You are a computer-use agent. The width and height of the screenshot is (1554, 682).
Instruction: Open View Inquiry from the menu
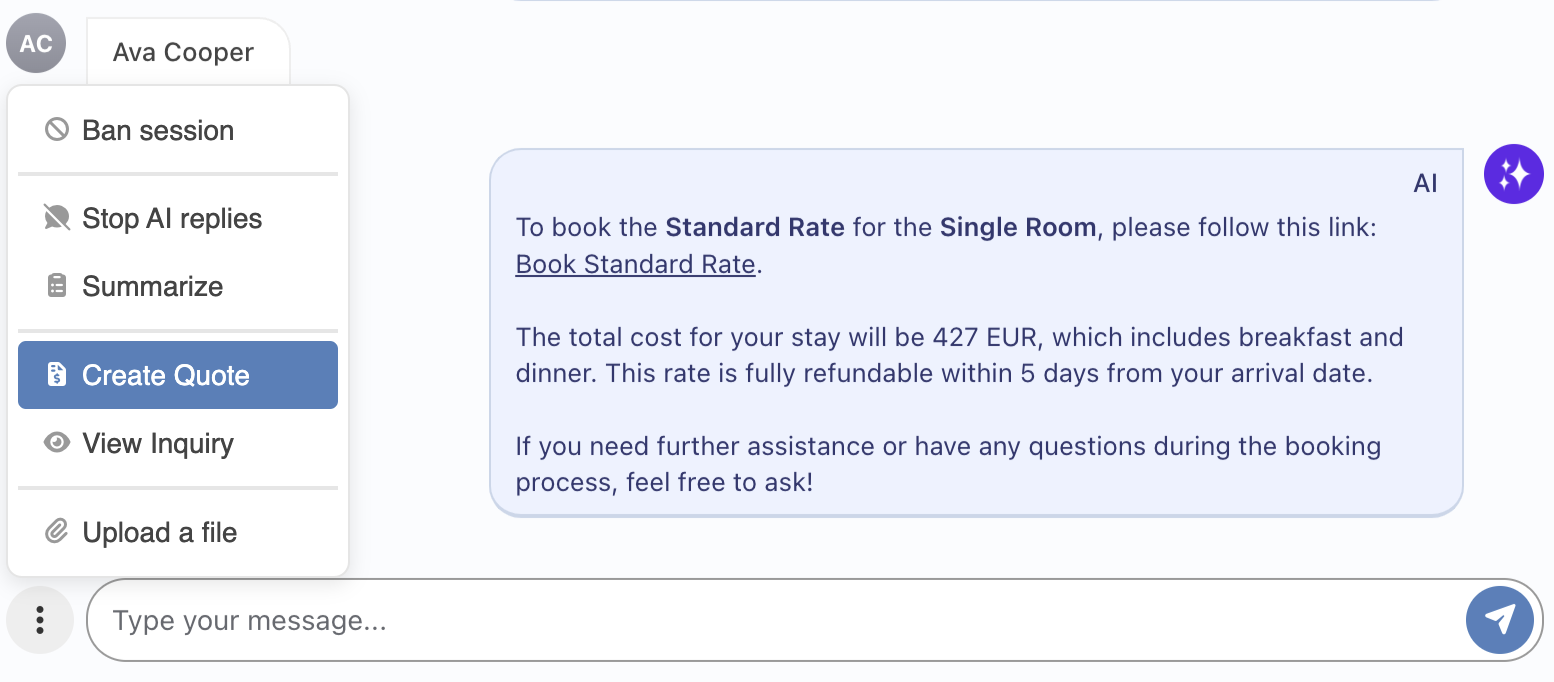(x=158, y=444)
